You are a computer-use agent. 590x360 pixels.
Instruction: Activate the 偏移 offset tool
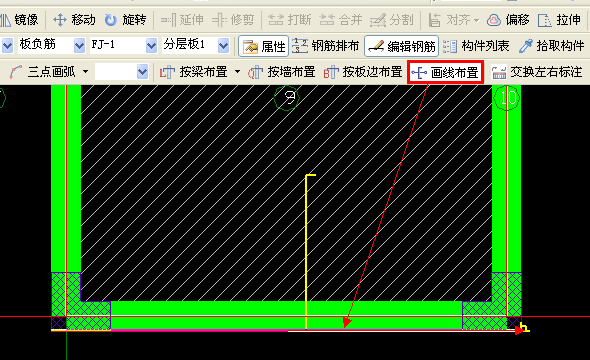tap(508, 20)
